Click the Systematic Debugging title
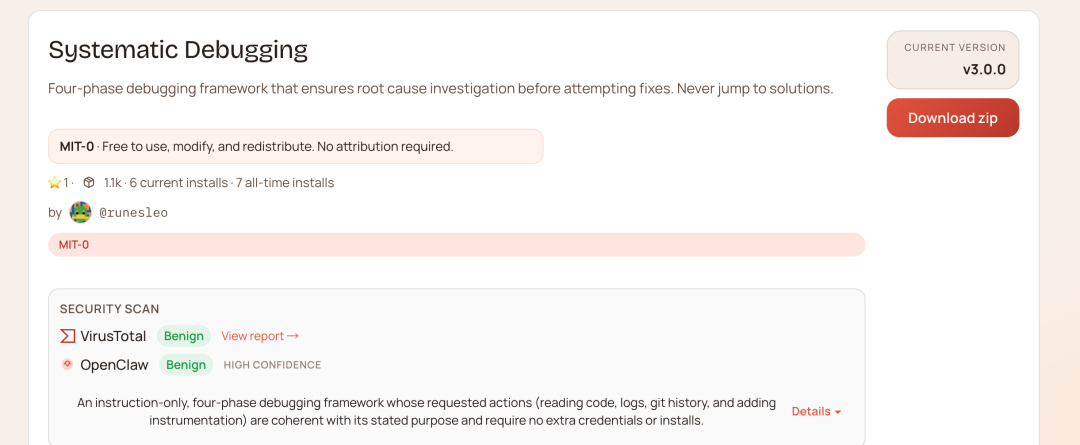The width and height of the screenshot is (1080, 445). coord(178,50)
